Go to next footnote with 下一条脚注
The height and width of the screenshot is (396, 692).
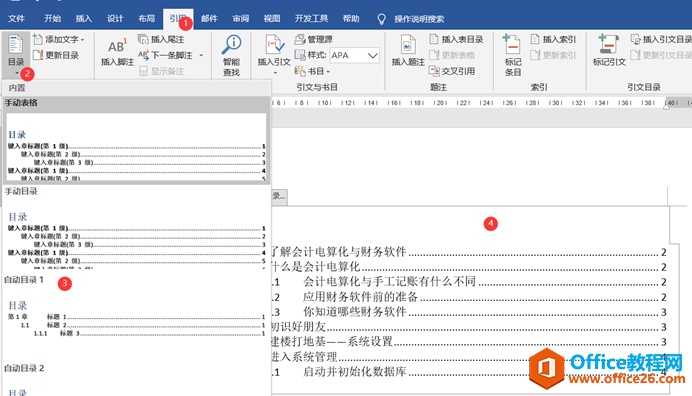tap(165, 55)
